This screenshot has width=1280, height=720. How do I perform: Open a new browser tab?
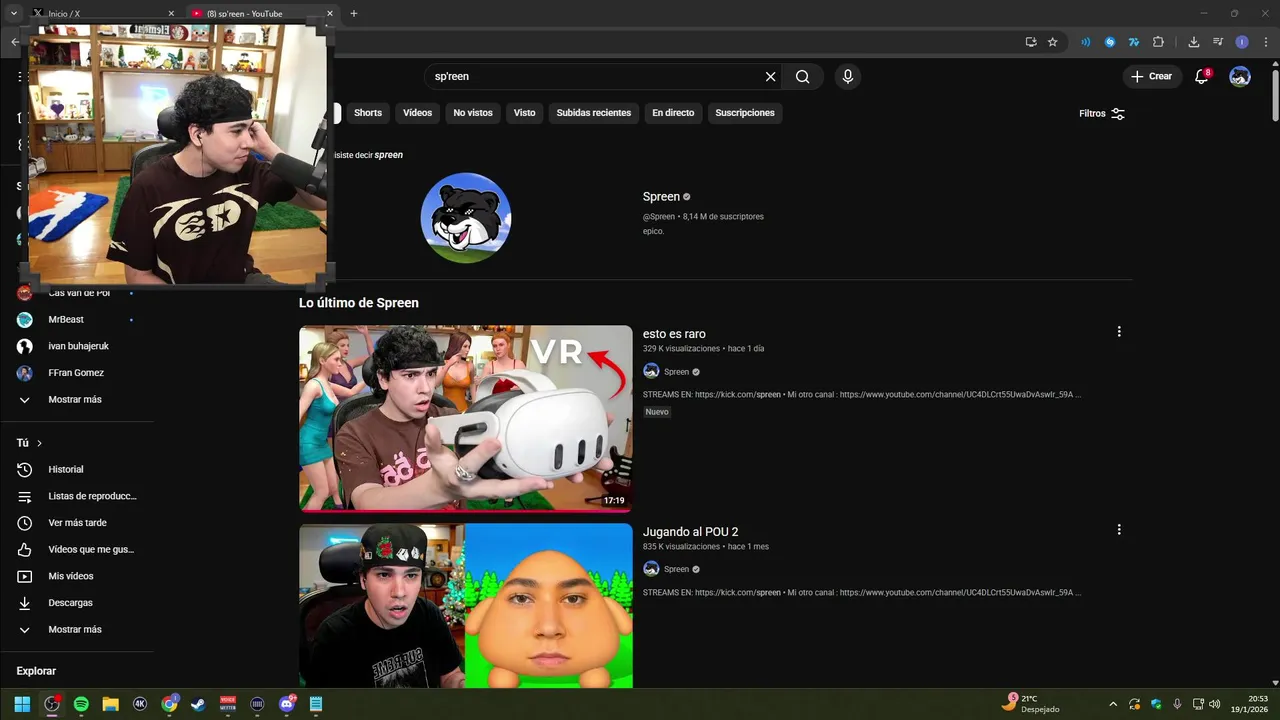pyautogui.click(x=353, y=14)
